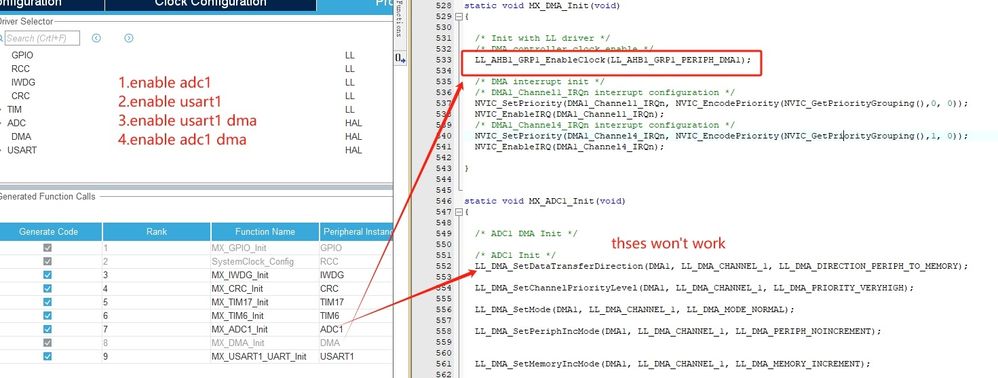Focus the Driver Selector search field
Image resolution: width=998 pixels, height=378 pixels.
pos(42,38)
